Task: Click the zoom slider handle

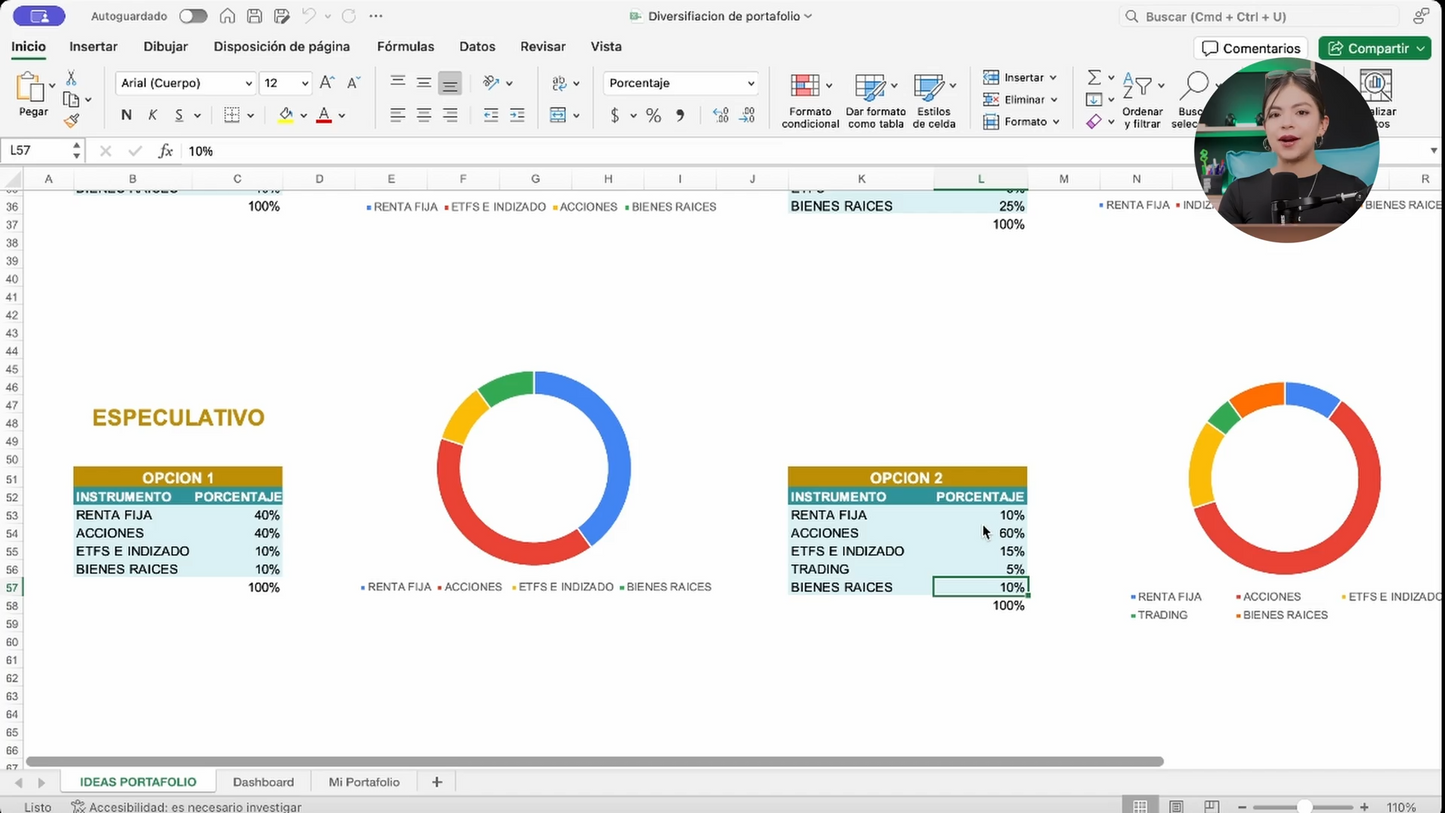Action: click(1304, 807)
